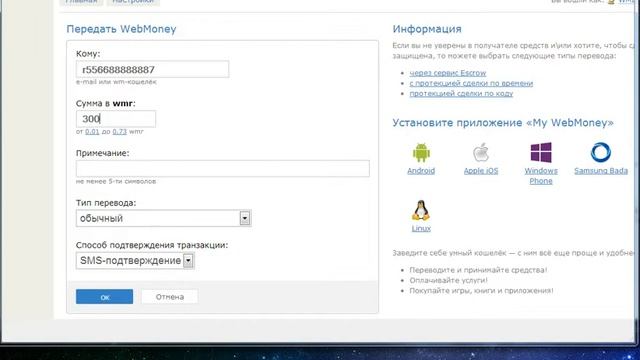Follow the Linux text link

pos(421,229)
